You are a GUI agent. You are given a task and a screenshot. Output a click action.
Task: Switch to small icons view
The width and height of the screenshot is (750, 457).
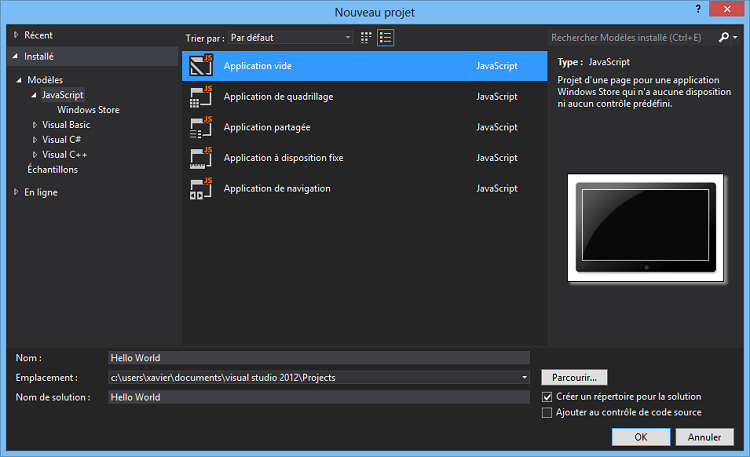[366, 37]
